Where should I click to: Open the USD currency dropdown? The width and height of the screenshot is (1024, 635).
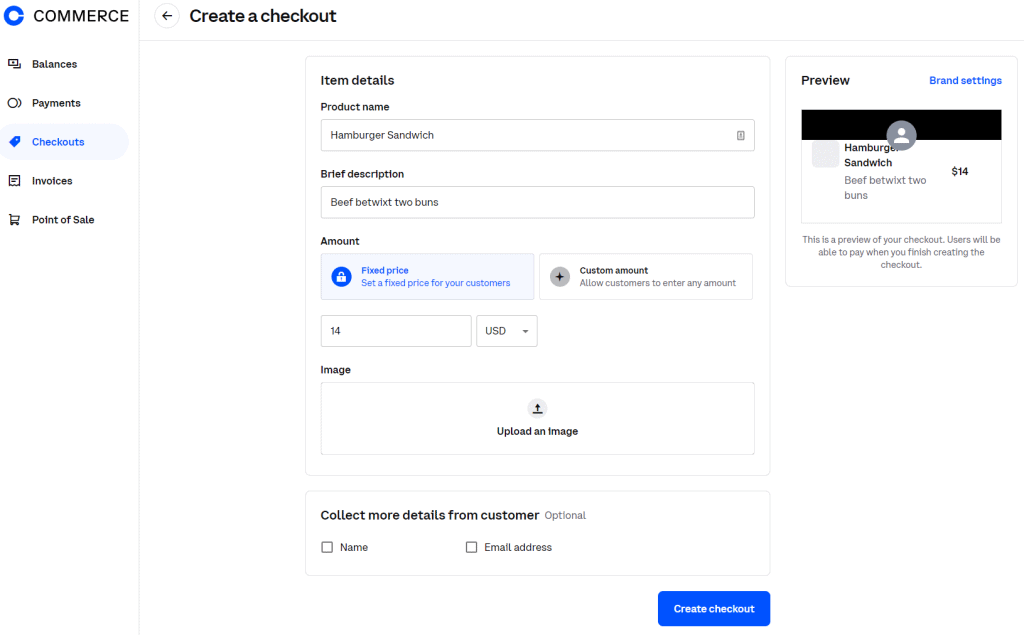point(507,331)
